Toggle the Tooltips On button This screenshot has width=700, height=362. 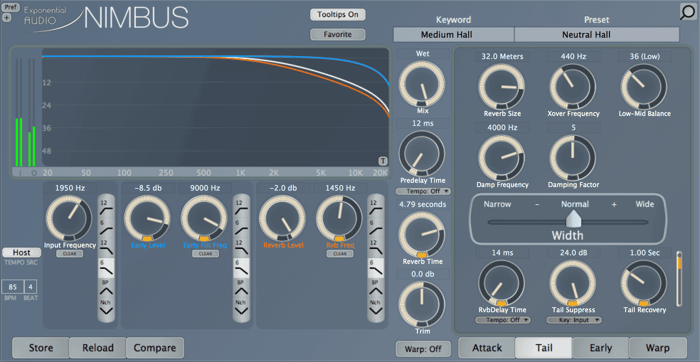[338, 14]
